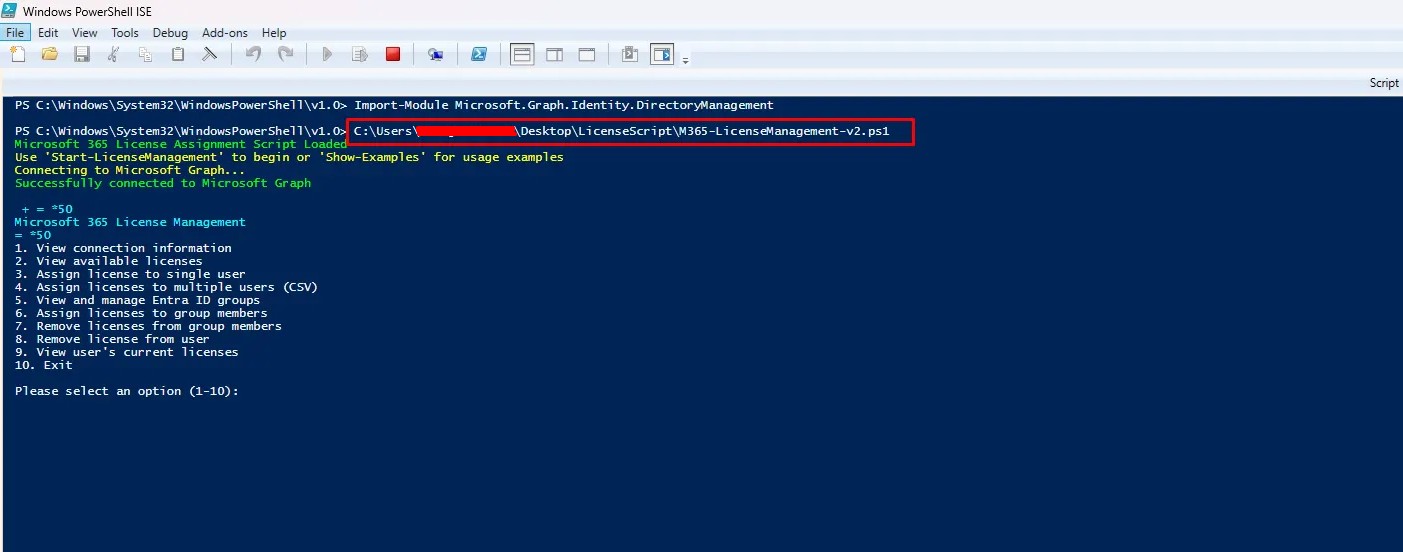Open the Debug menu
Screen dimensions: 1403x552
tap(170, 33)
